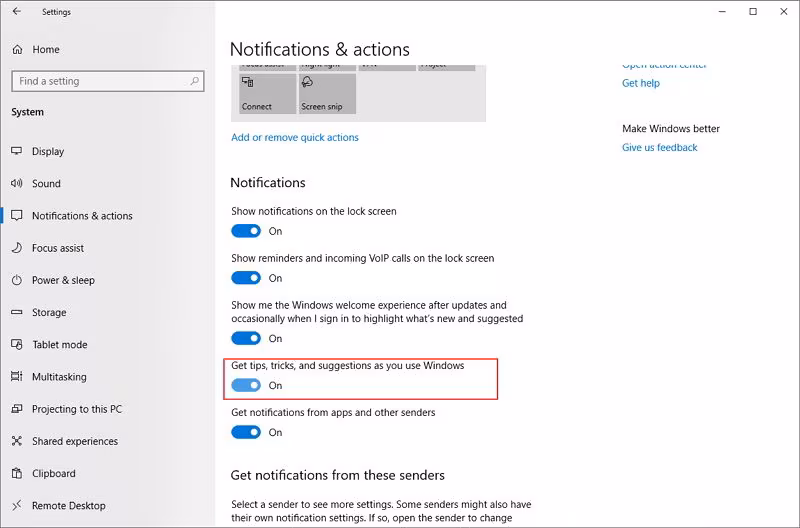Toggle notifications from apps and other senders
The width and height of the screenshot is (800, 528).
246,432
